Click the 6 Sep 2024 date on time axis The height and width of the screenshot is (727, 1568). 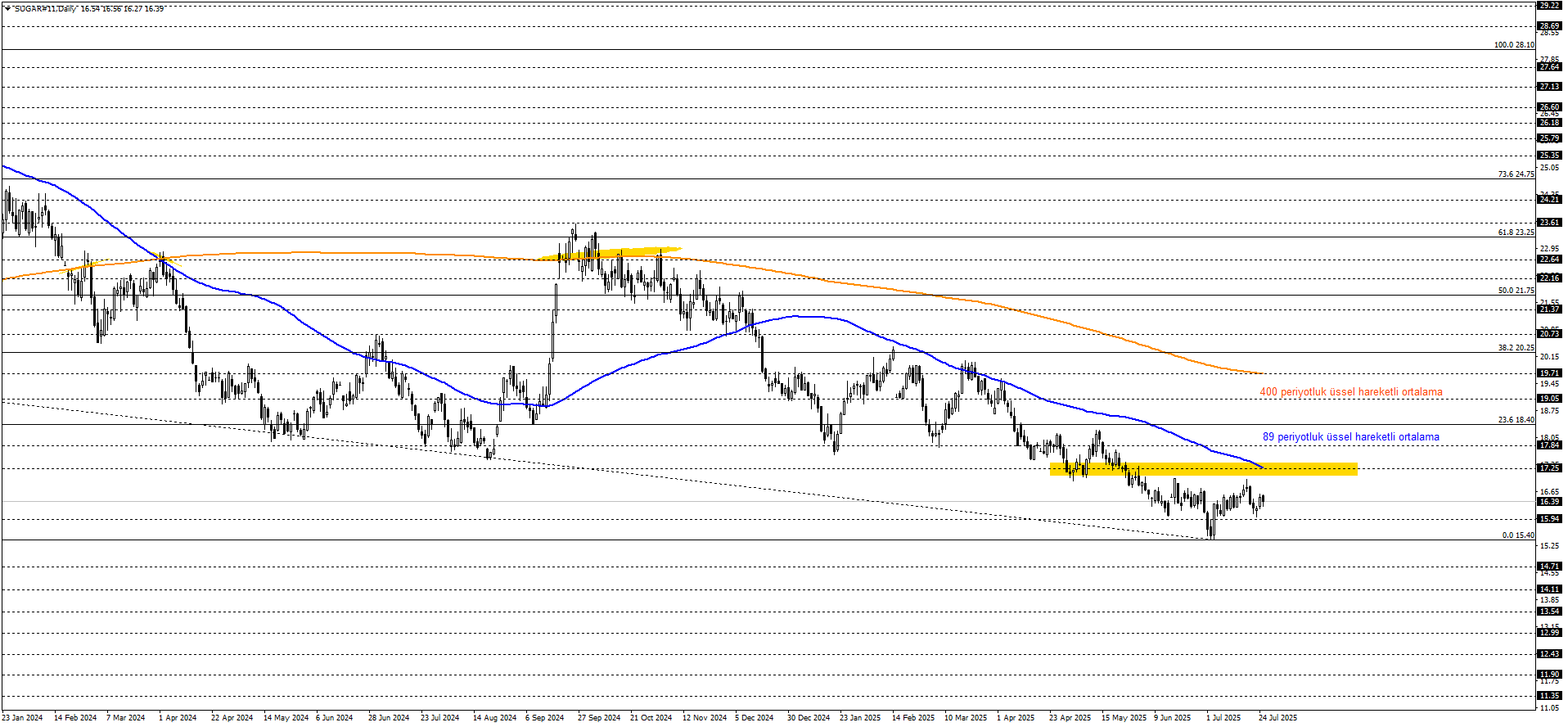coord(545,718)
